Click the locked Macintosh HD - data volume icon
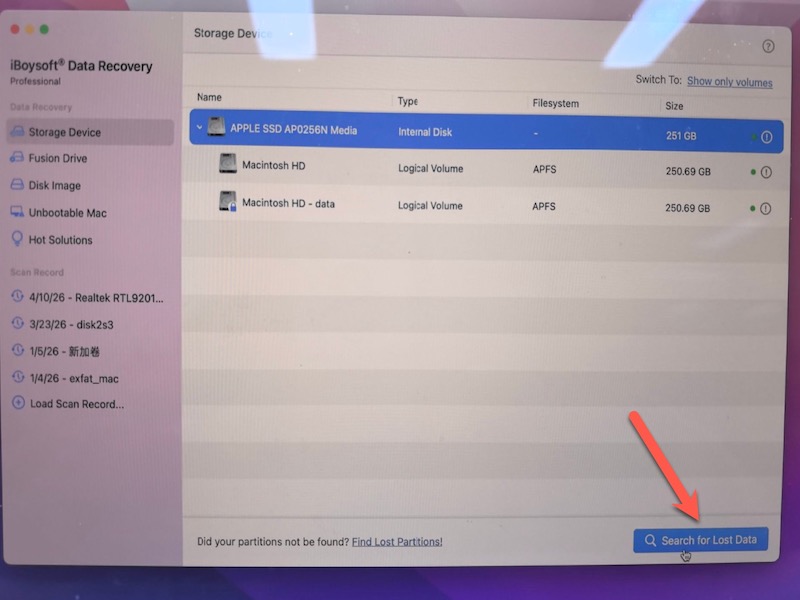The image size is (800, 600). coord(228,202)
